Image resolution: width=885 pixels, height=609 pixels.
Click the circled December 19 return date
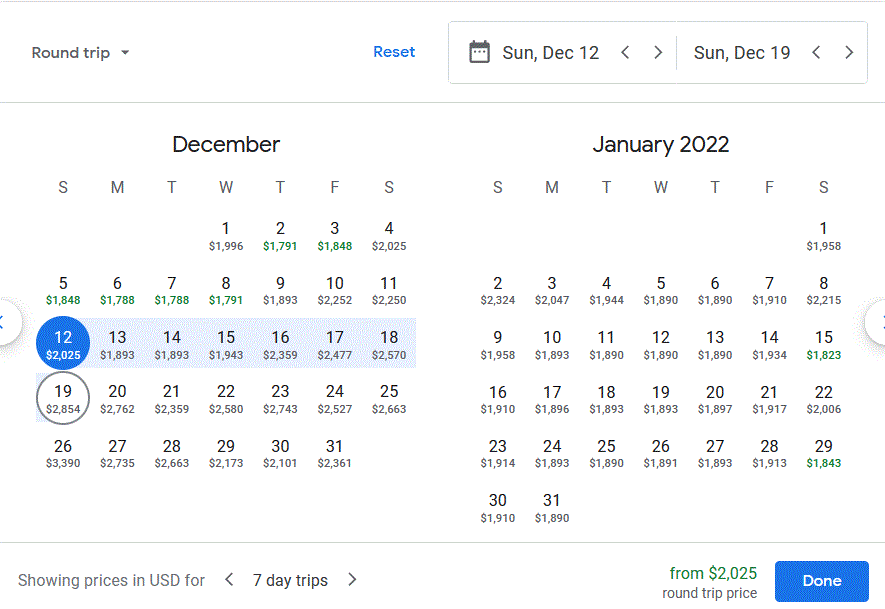click(63, 398)
